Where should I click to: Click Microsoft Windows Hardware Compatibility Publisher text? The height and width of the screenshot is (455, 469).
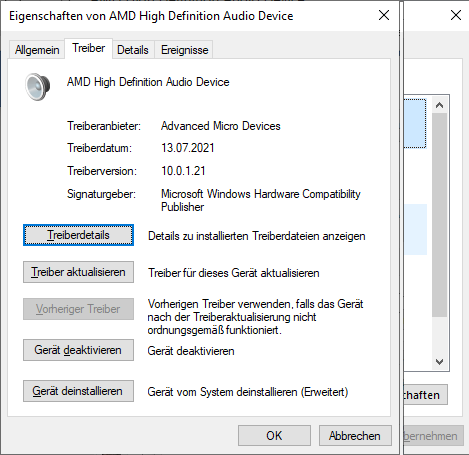coord(261,200)
